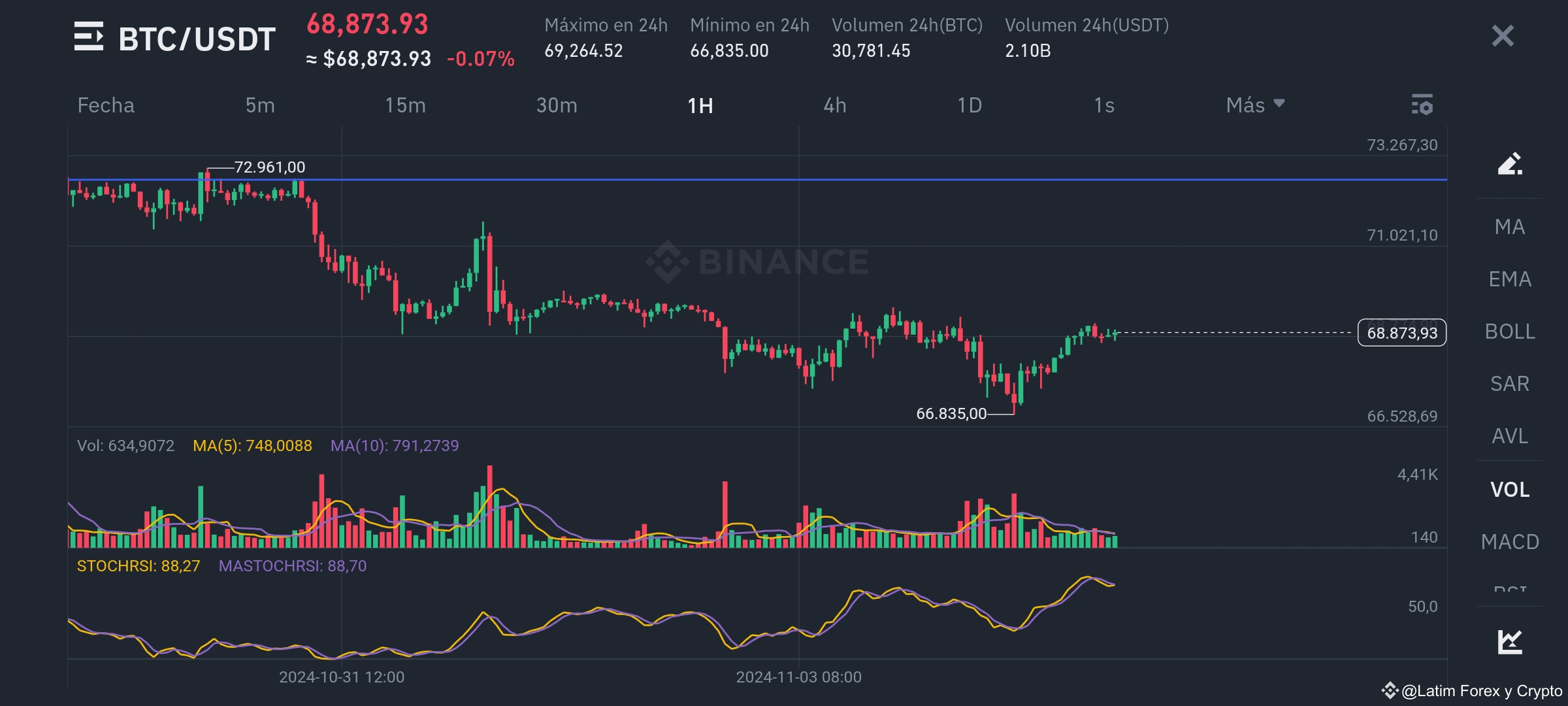Select the drawing pencil tool

click(x=1510, y=163)
